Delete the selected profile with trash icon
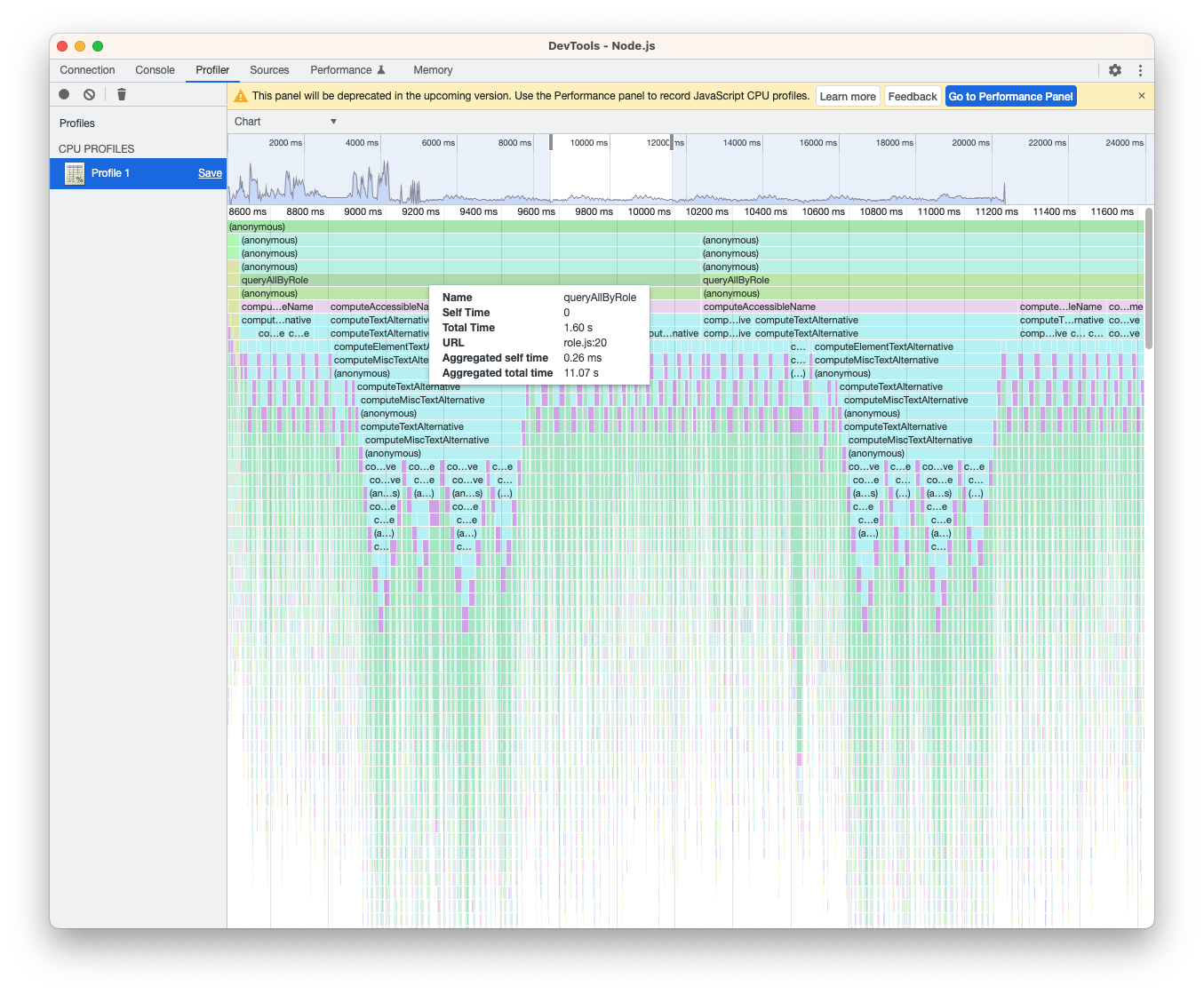This screenshot has width=1204, height=994. coord(122,94)
